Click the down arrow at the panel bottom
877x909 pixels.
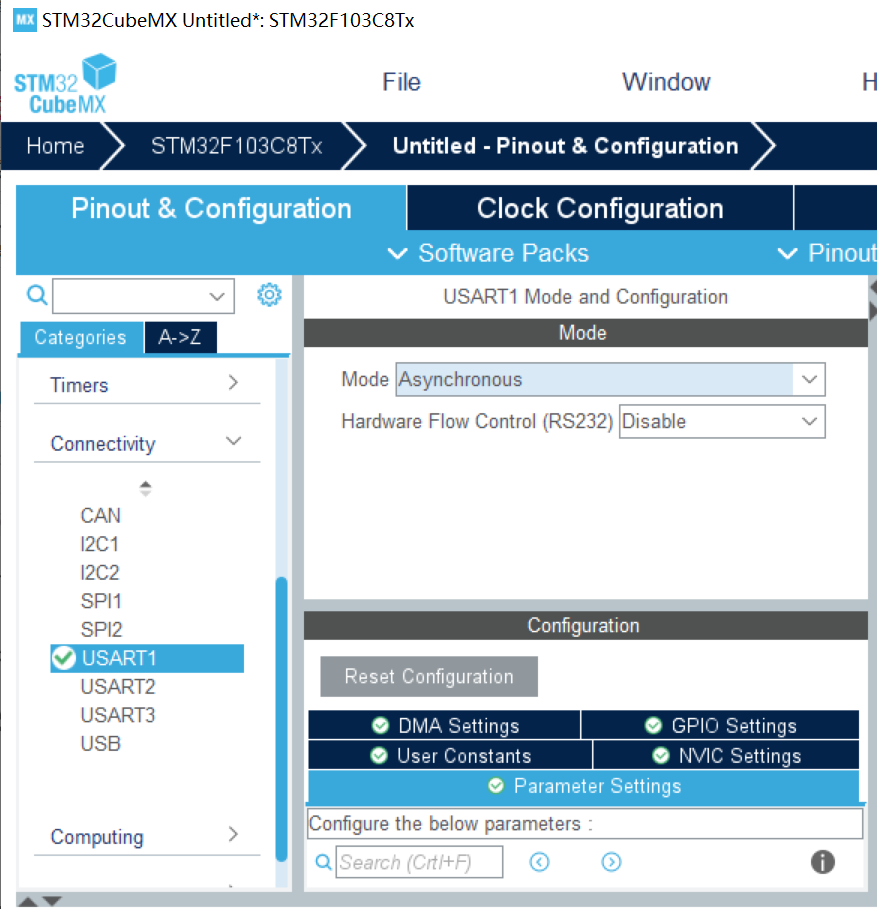pyautogui.click(x=52, y=901)
